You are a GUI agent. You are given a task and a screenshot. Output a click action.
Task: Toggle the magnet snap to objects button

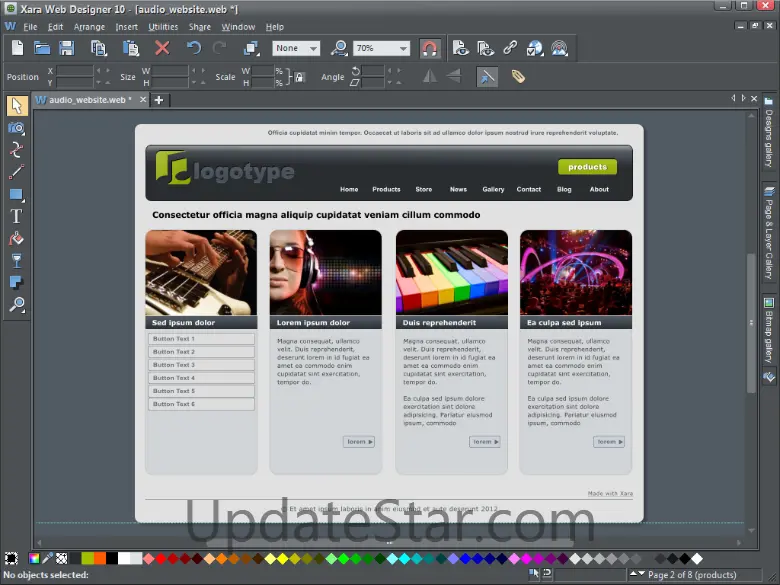[429, 48]
